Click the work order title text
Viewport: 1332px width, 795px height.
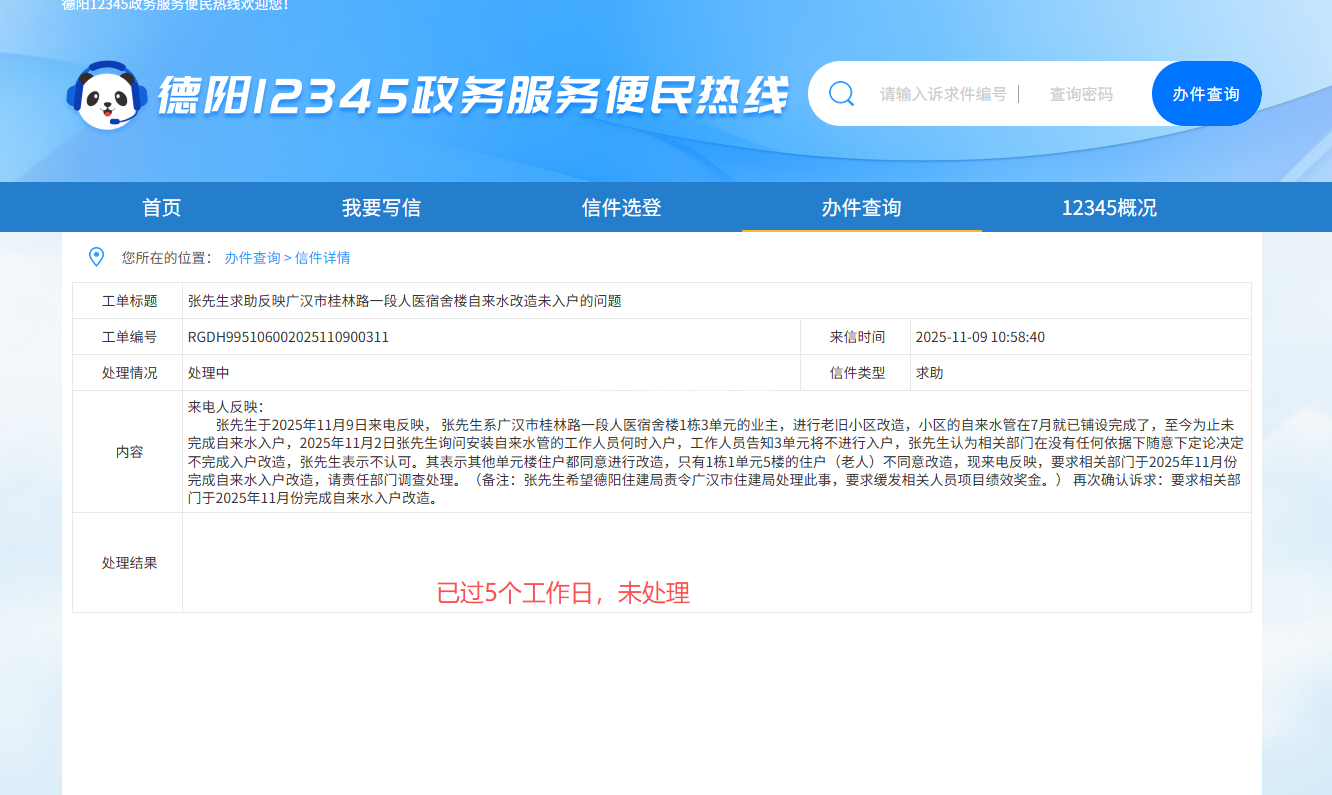(404, 301)
